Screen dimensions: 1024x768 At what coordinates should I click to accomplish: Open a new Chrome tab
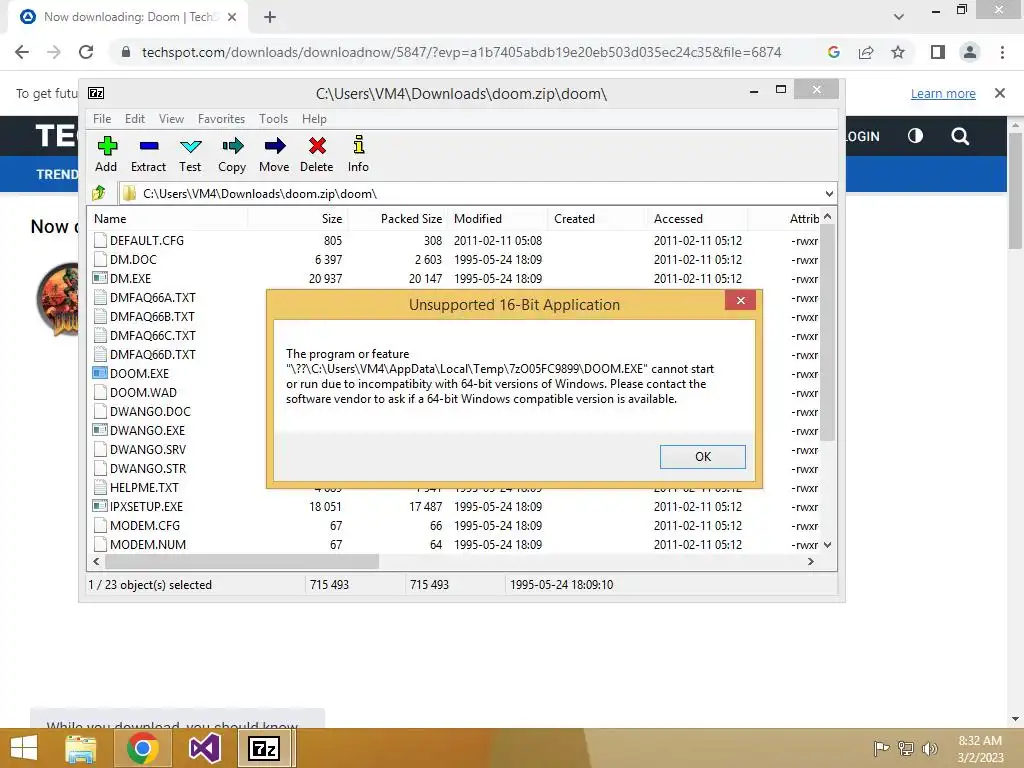pos(270,17)
